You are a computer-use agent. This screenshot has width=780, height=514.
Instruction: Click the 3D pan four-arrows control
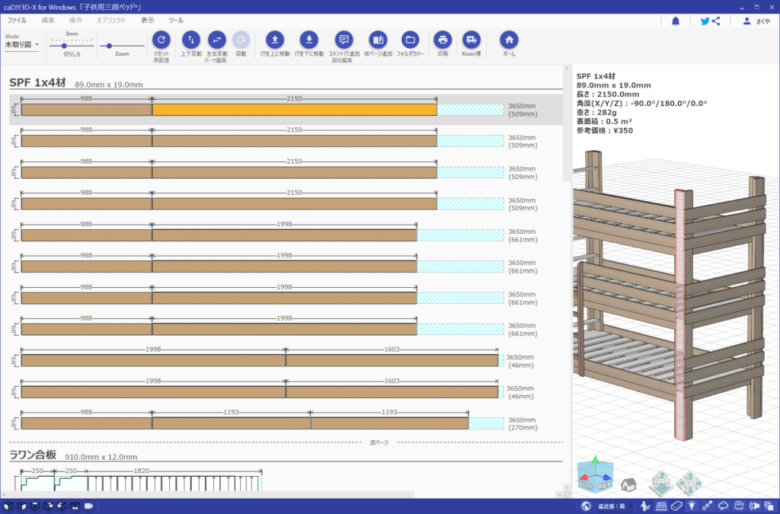(689, 483)
